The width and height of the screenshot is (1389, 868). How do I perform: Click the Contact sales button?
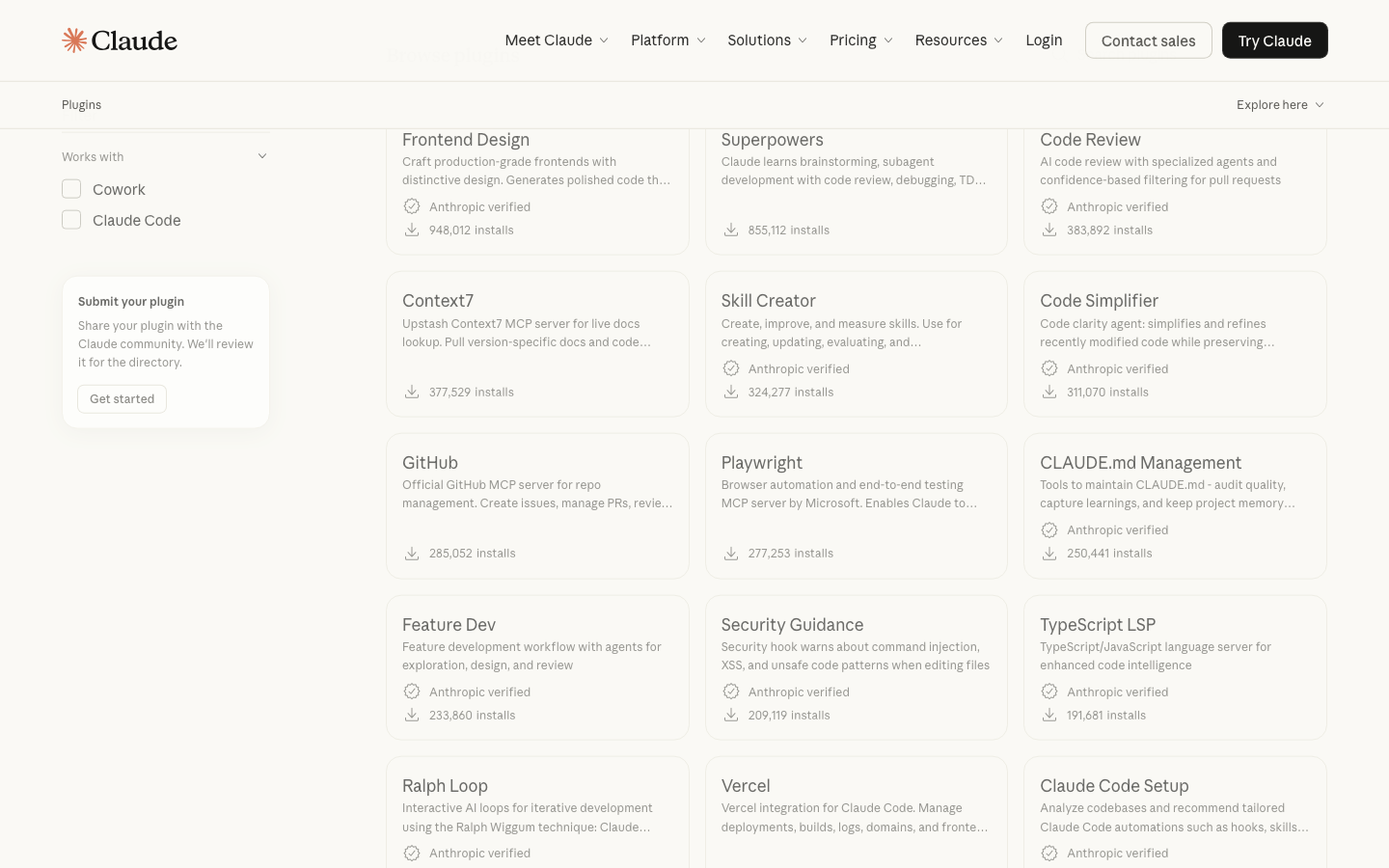1148,41
